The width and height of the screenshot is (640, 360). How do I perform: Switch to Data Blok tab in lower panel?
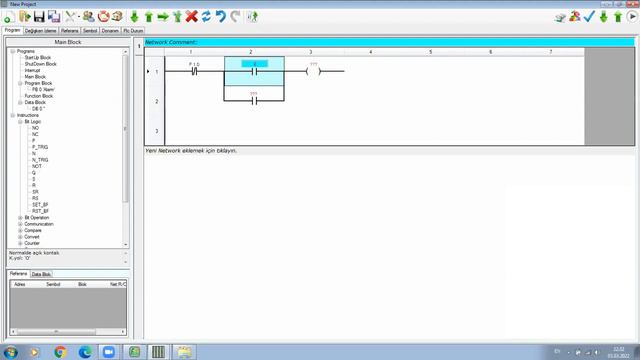point(41,274)
